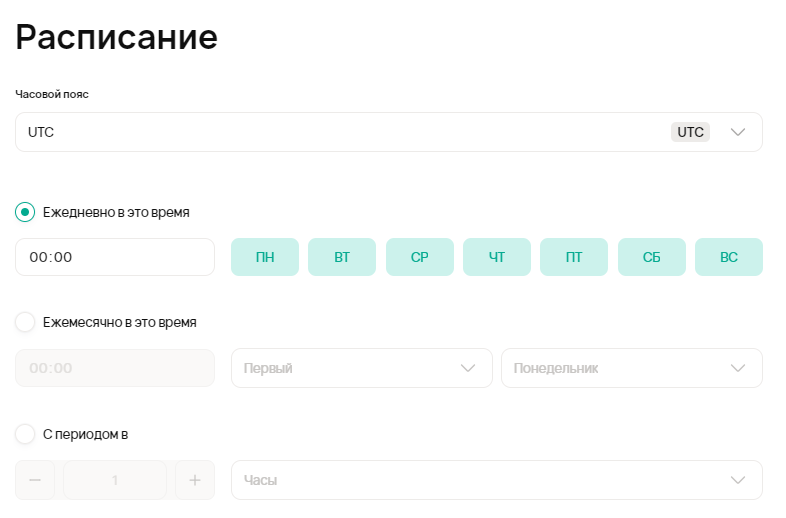Toggle the ЧТ weekday chip
Image resolution: width=786 pixels, height=518 pixels.
tap(497, 257)
